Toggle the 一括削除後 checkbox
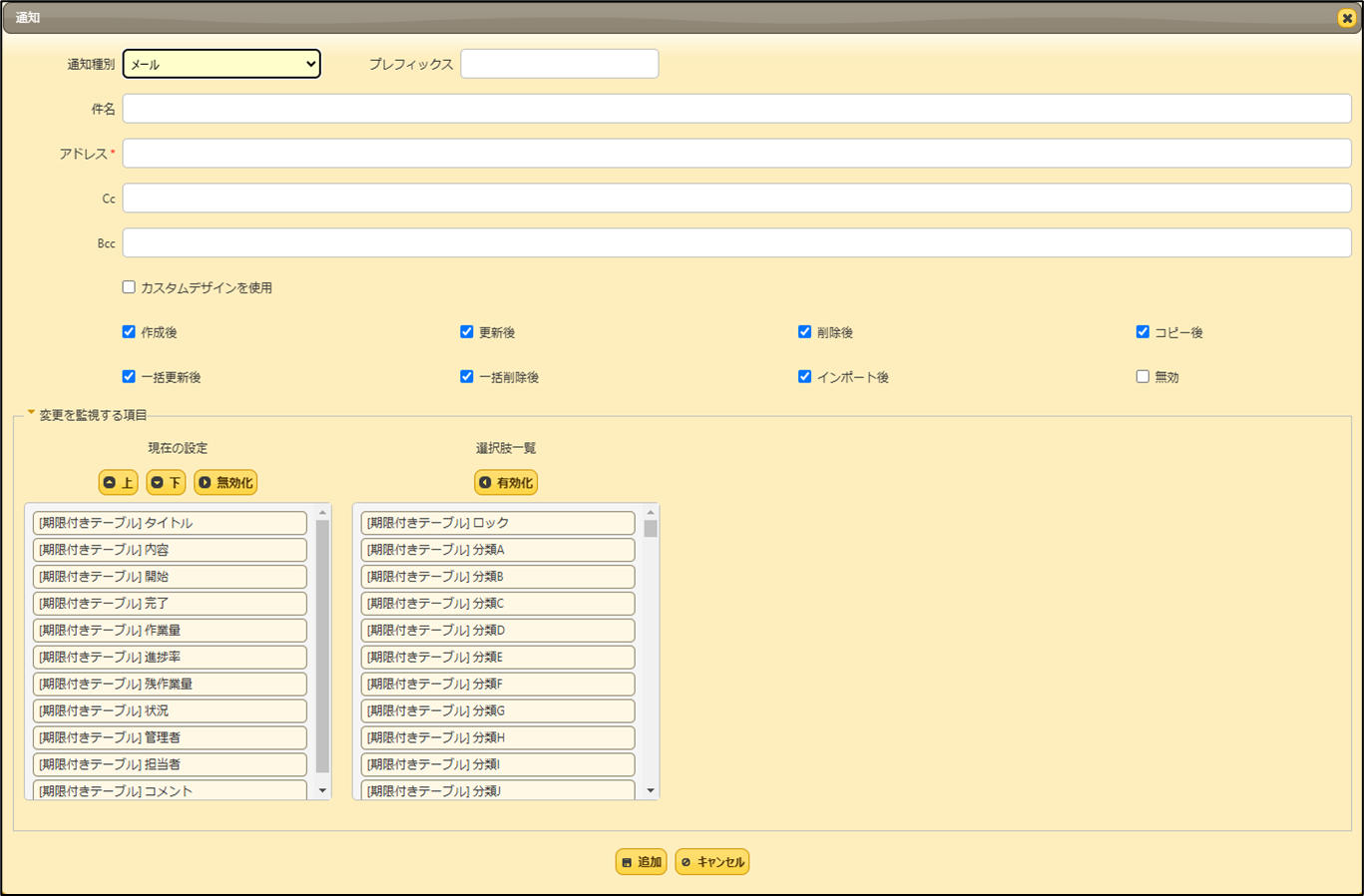Screen dimensions: 1364x896 (466, 377)
